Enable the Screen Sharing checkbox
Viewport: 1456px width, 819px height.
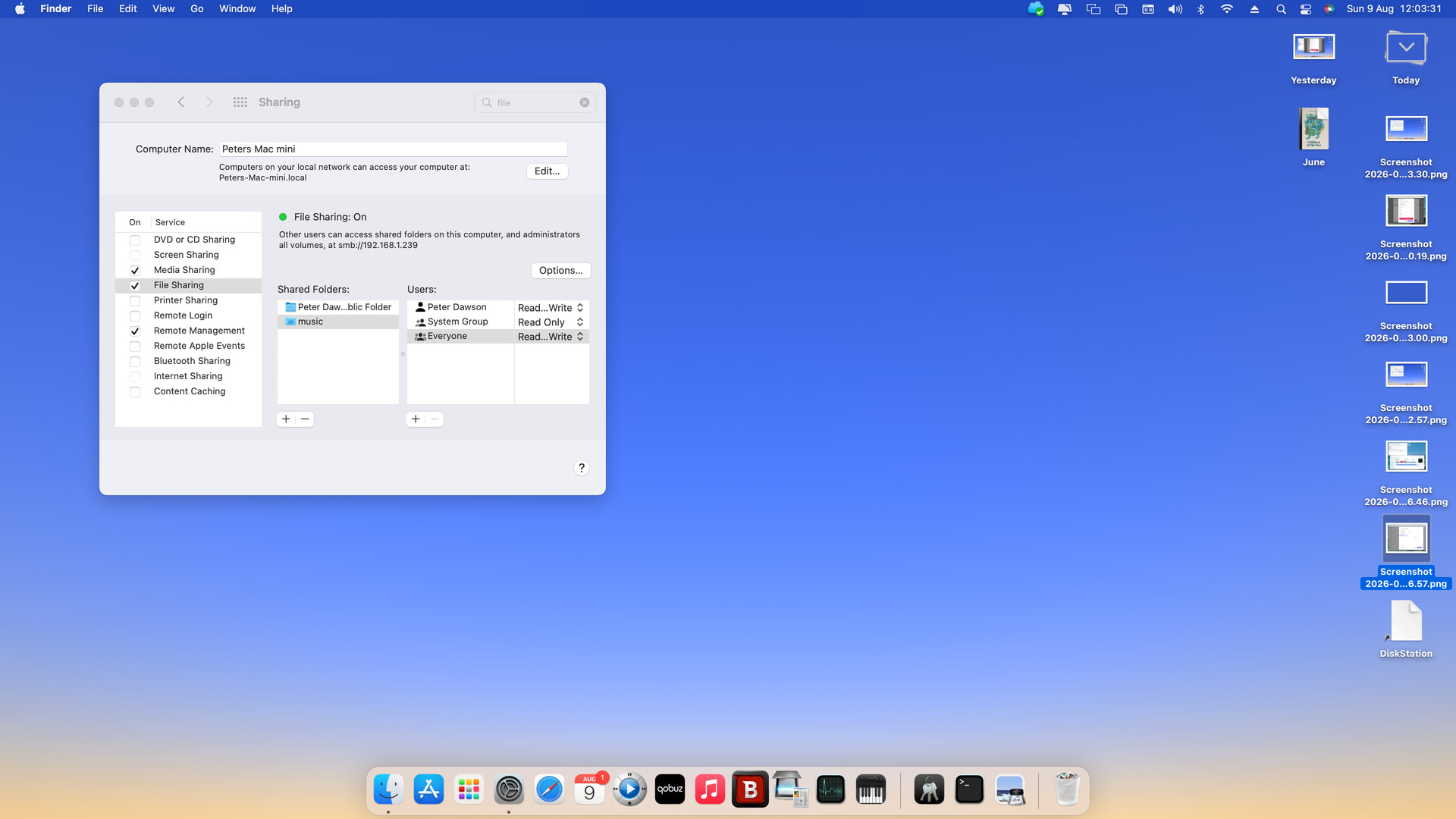tap(135, 256)
